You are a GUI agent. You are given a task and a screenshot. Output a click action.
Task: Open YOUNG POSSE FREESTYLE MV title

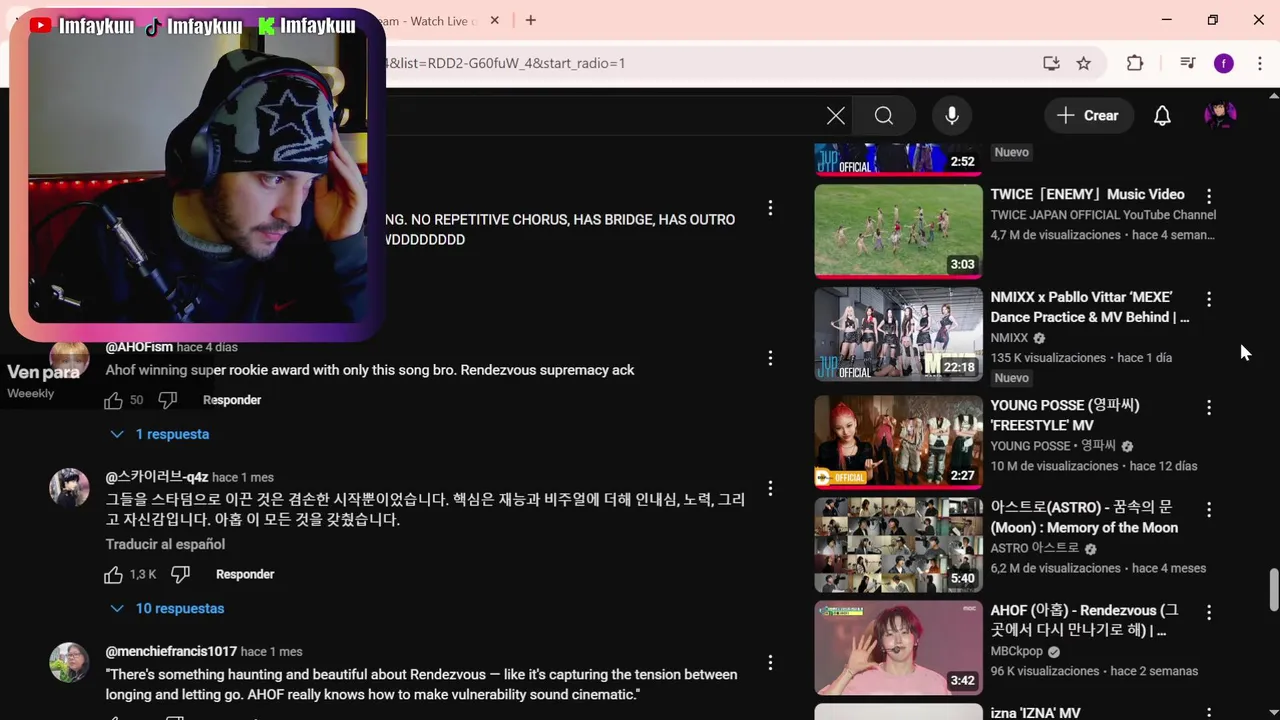(1065, 415)
